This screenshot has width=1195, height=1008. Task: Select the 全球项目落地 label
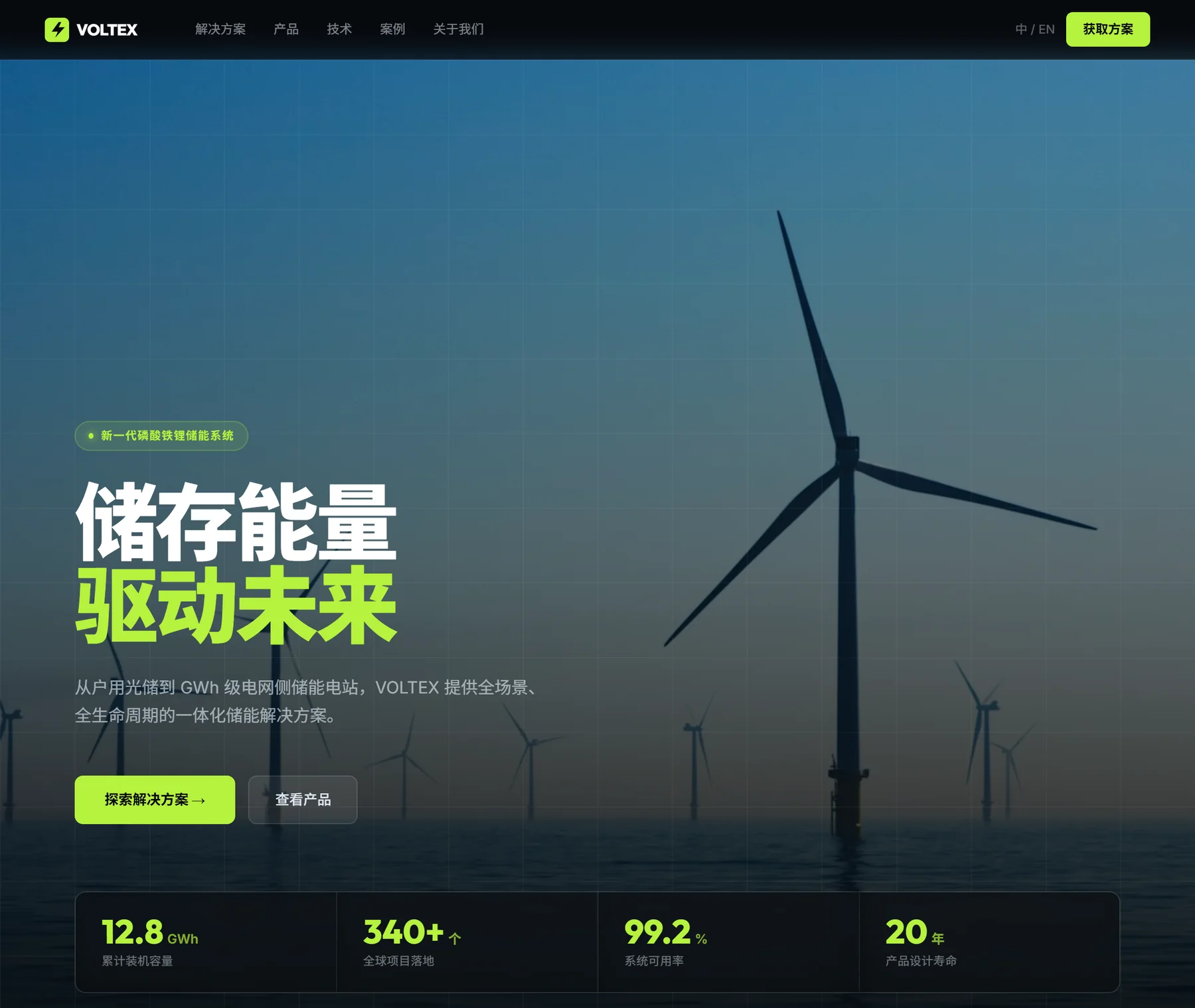click(x=398, y=961)
